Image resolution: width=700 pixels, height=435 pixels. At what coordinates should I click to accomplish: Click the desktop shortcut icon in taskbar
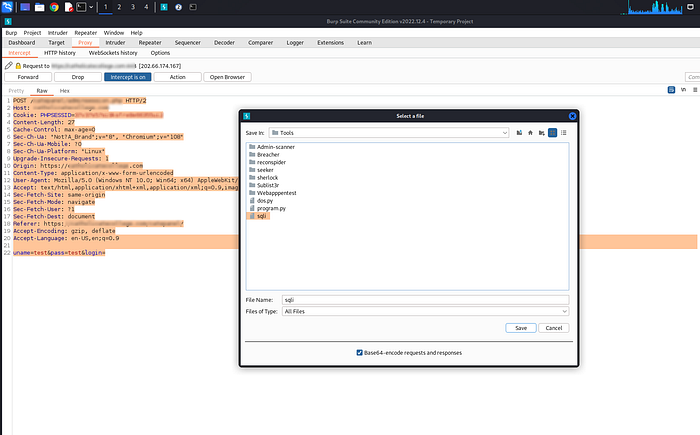pyautogui.click(x=25, y=7)
